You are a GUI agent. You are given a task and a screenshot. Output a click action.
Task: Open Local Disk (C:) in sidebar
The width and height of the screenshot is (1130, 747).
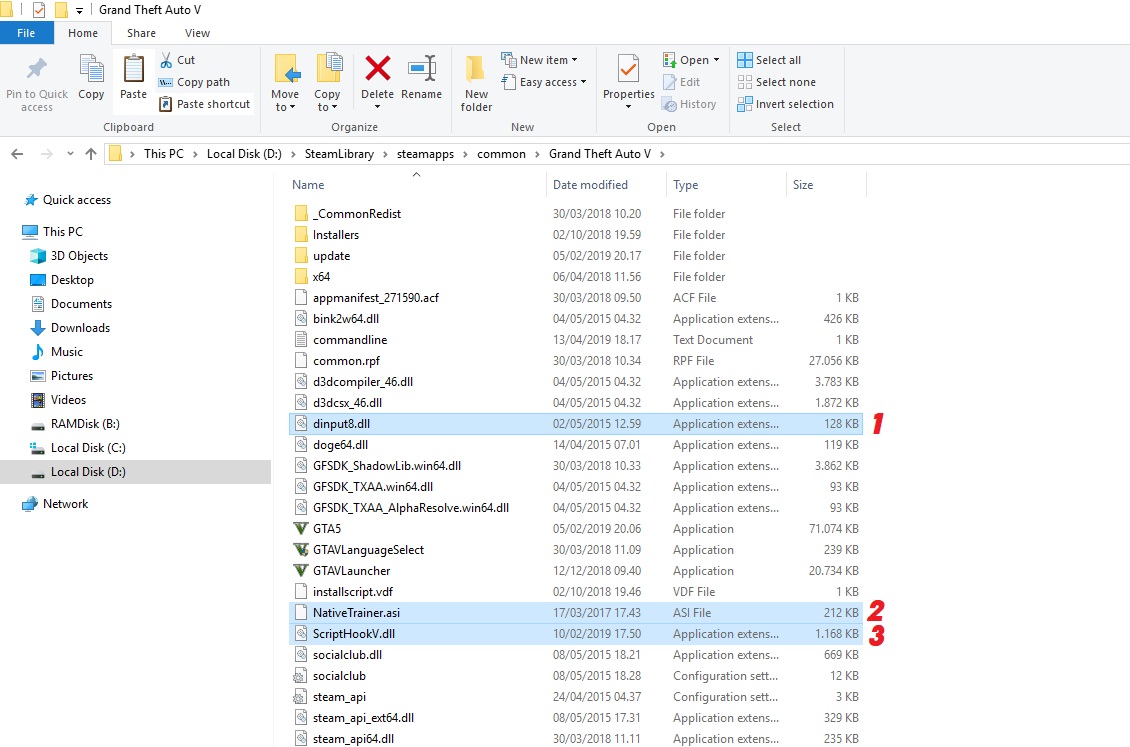tap(78, 448)
